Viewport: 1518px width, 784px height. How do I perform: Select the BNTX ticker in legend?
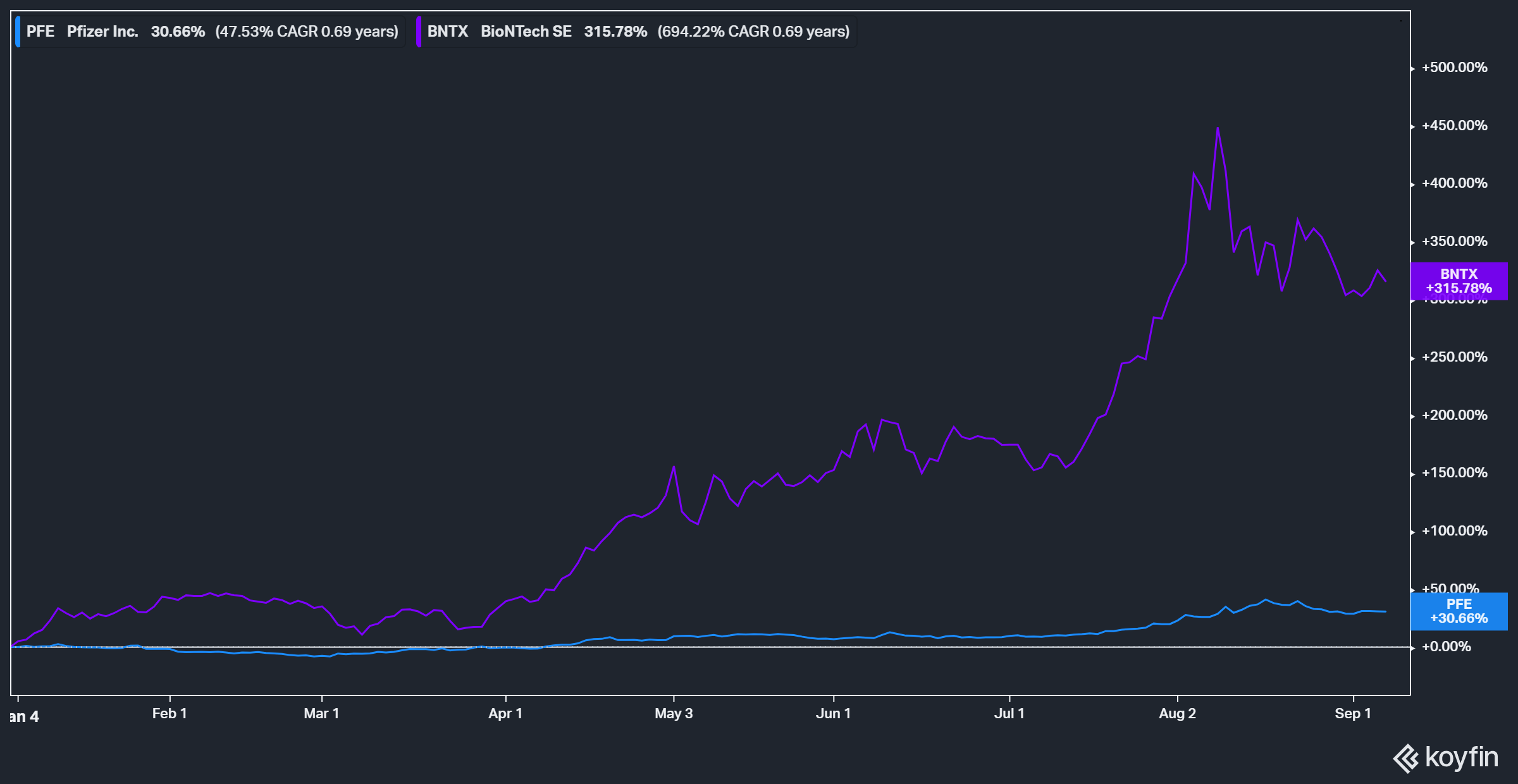click(x=447, y=32)
